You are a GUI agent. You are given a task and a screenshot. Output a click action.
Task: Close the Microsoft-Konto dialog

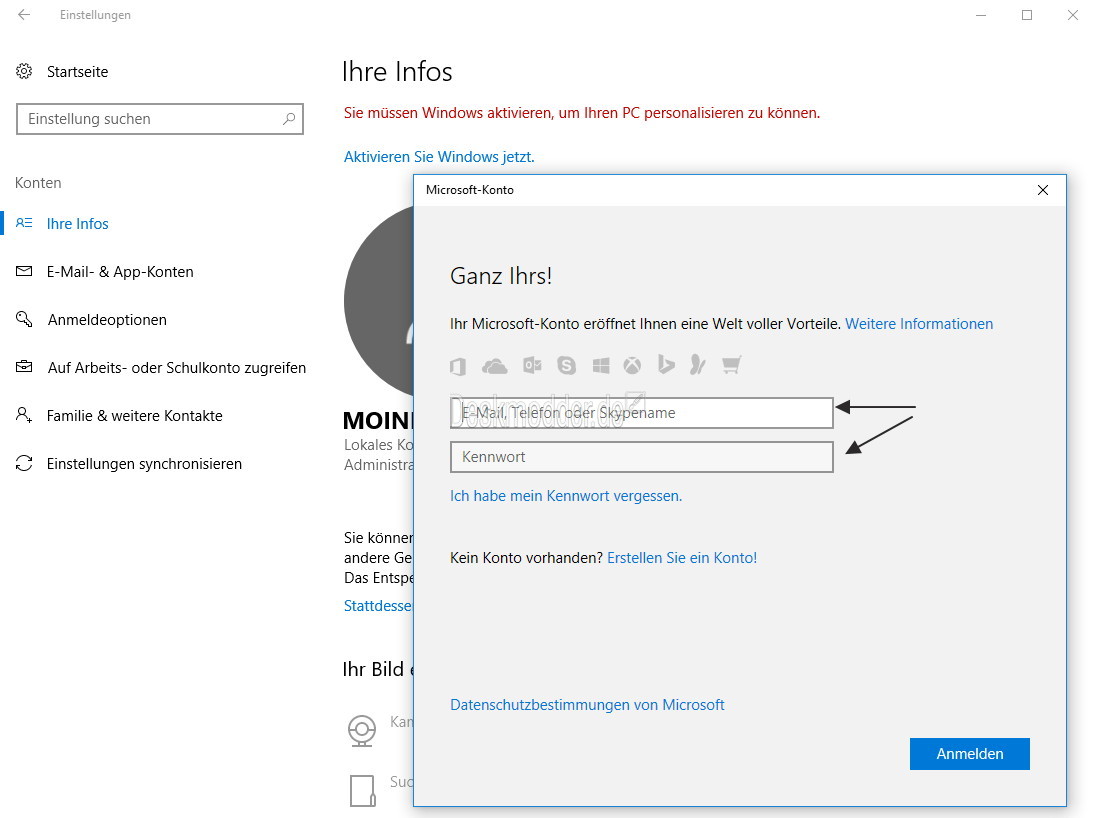[1043, 190]
